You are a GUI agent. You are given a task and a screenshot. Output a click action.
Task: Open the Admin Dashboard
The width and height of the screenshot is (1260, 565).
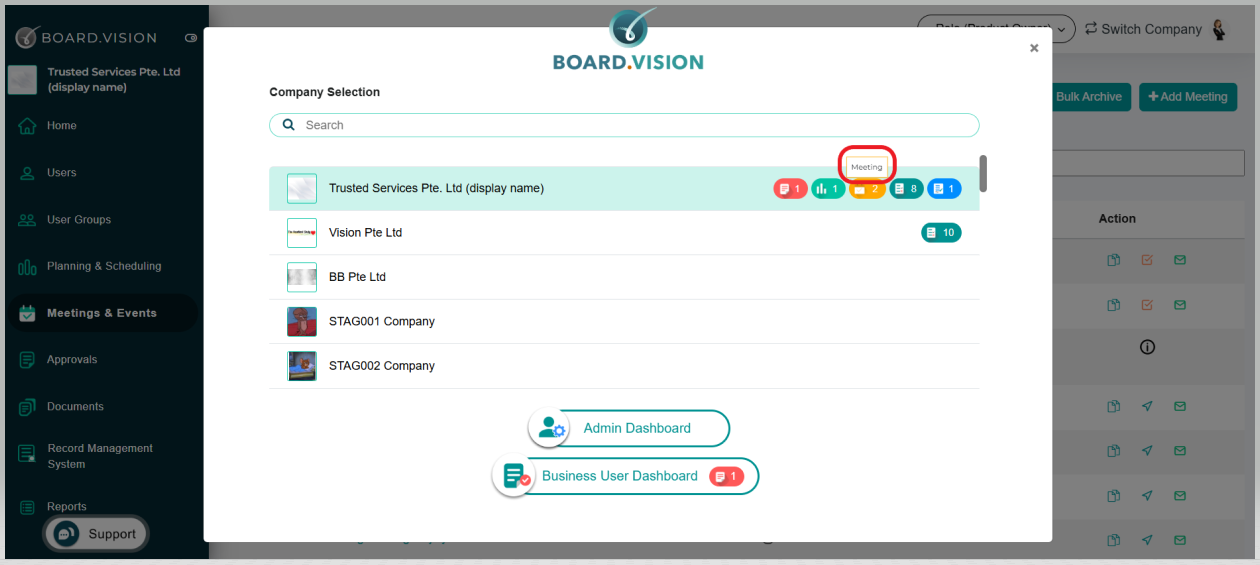629,428
